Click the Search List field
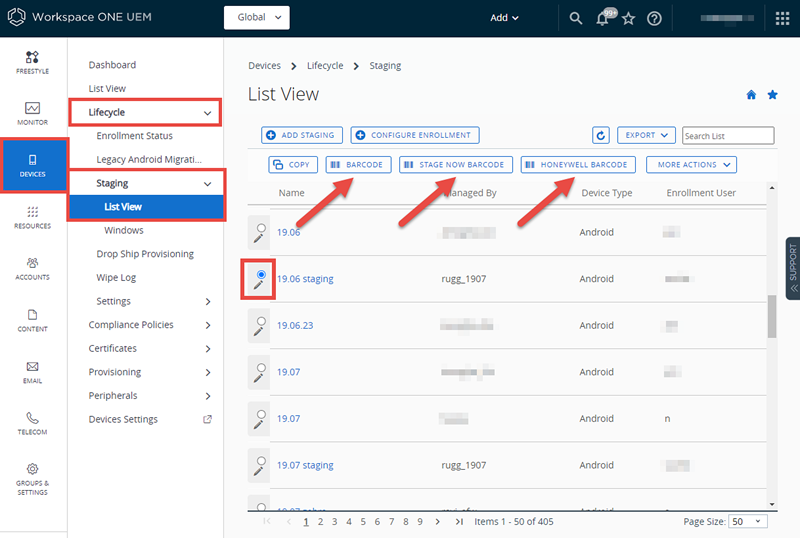This screenshot has height=538, width=800. point(728,136)
